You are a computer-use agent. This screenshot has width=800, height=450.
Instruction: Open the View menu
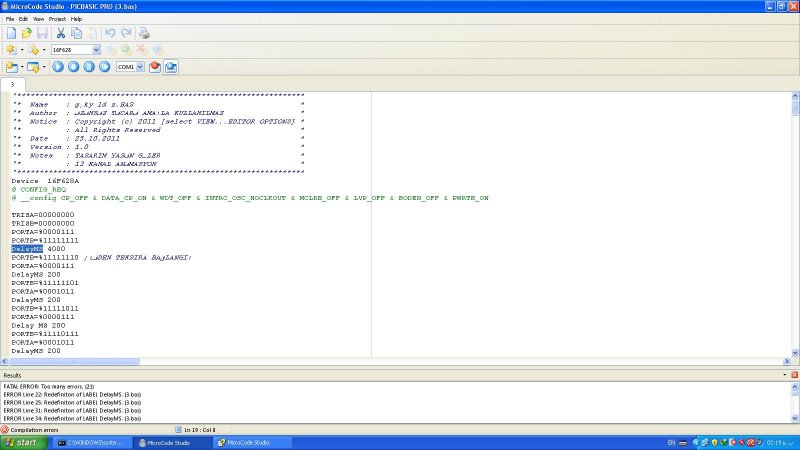[x=38, y=19]
